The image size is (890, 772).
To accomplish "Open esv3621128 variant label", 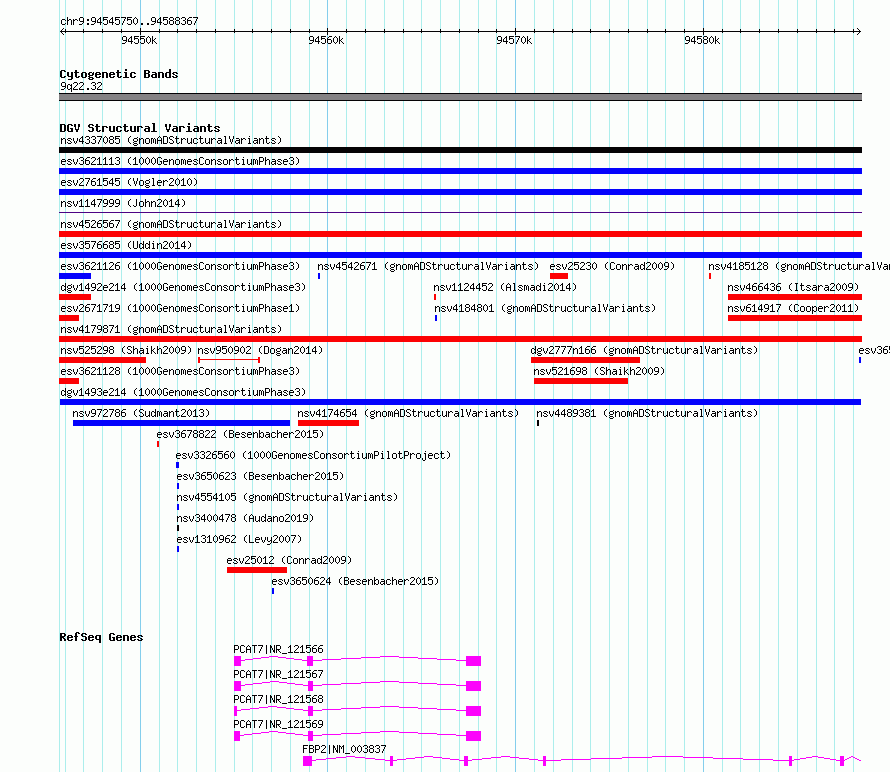I will pos(180,371).
